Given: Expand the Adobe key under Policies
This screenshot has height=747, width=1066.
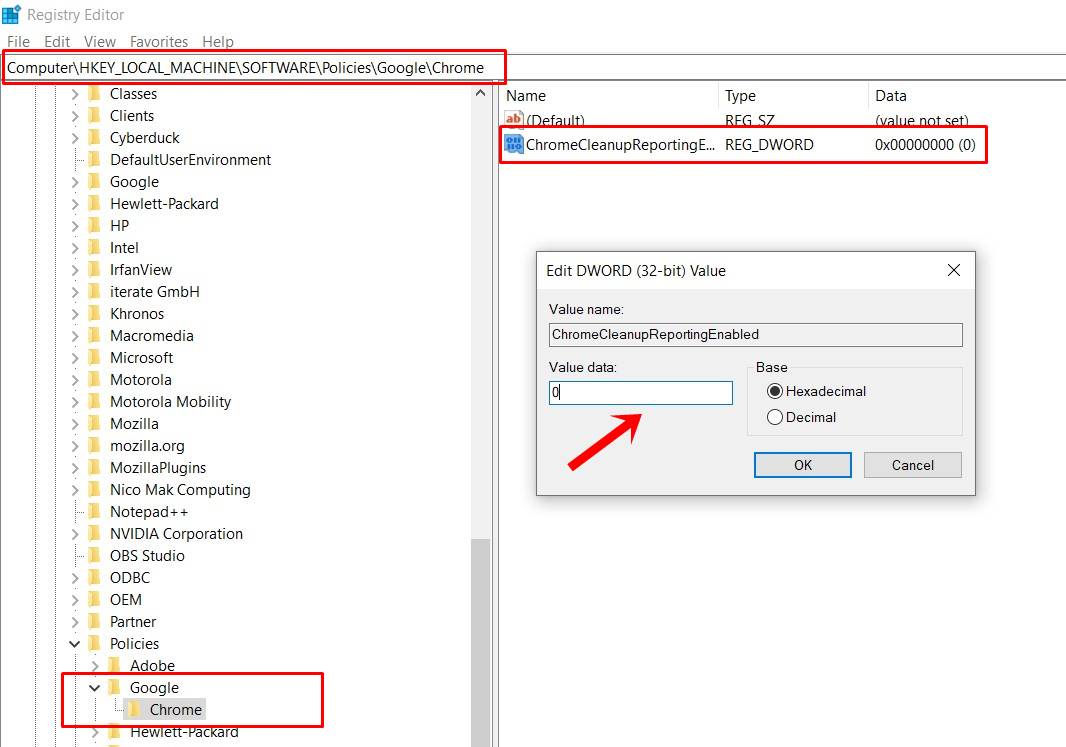Looking at the screenshot, I should pyautogui.click(x=94, y=666).
